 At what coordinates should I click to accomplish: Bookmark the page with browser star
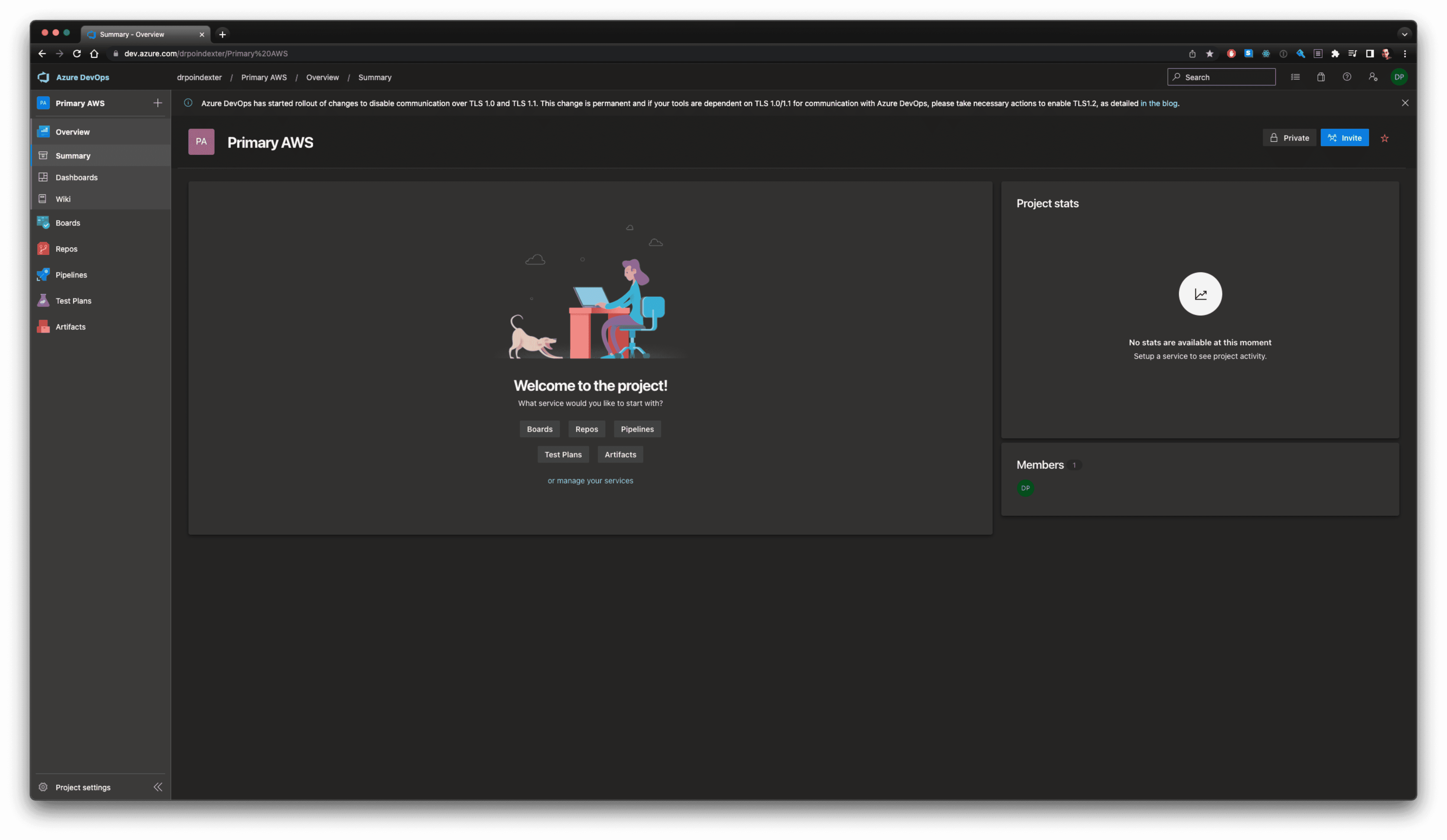tap(1209, 53)
